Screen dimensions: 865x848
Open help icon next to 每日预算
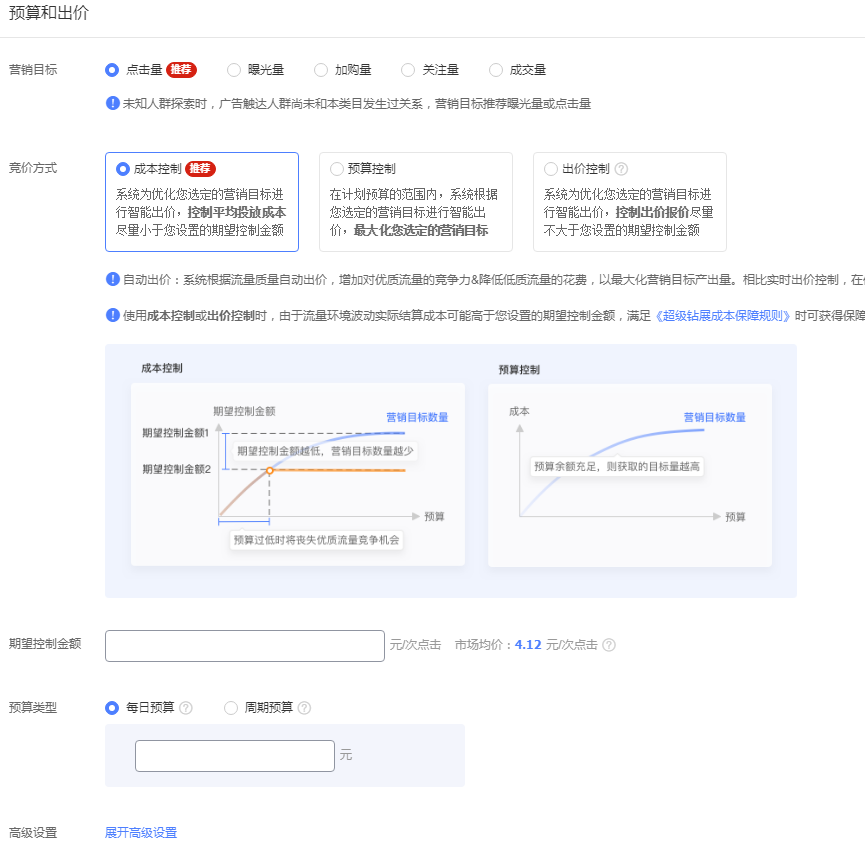[x=186, y=708]
